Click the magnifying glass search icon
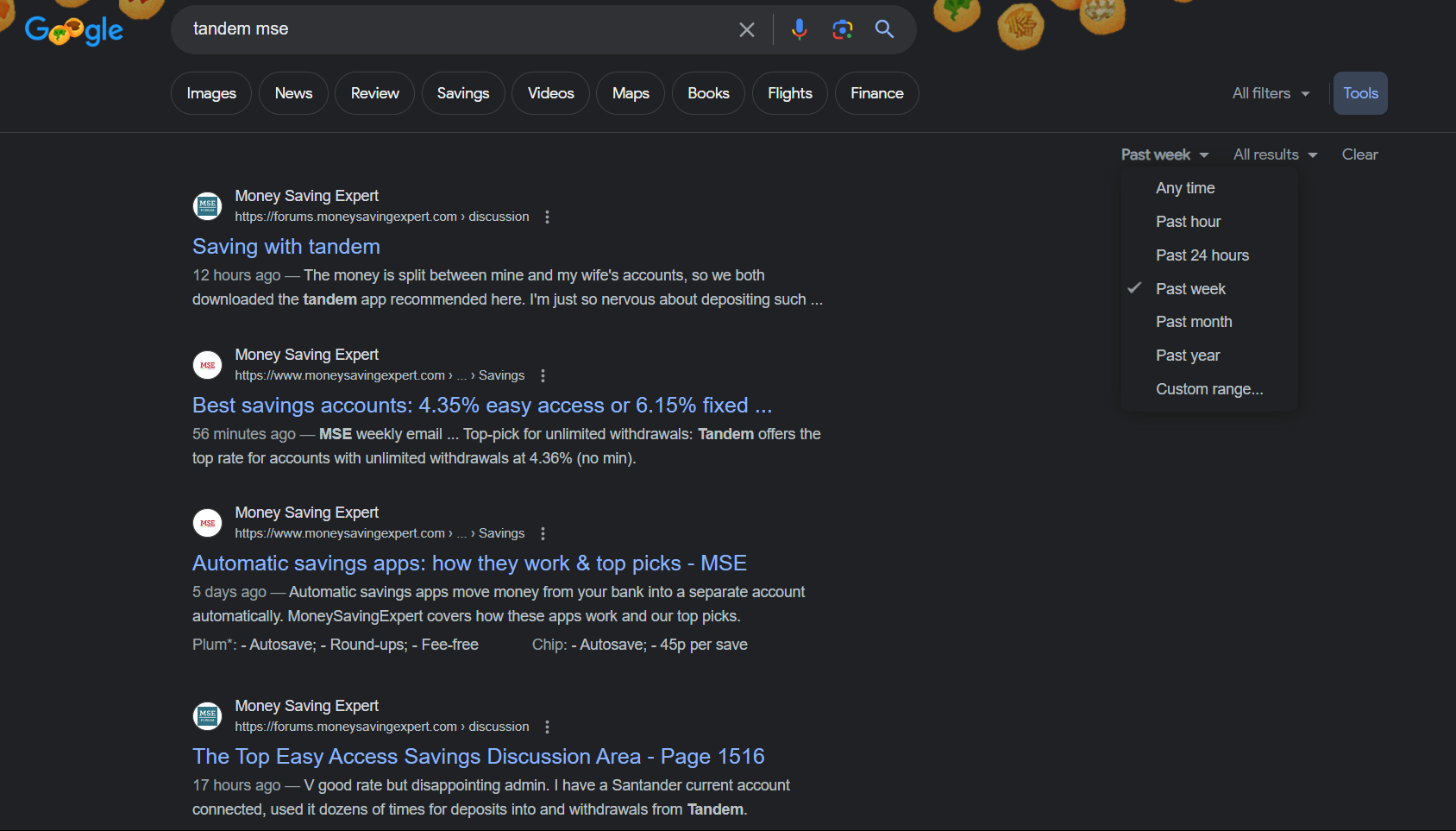The image size is (1456, 831). (x=884, y=29)
